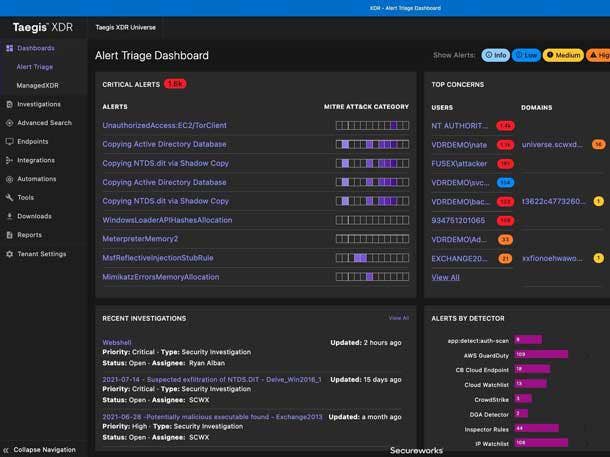
Task: Open the Downloads icon
Action: click(x=9, y=216)
